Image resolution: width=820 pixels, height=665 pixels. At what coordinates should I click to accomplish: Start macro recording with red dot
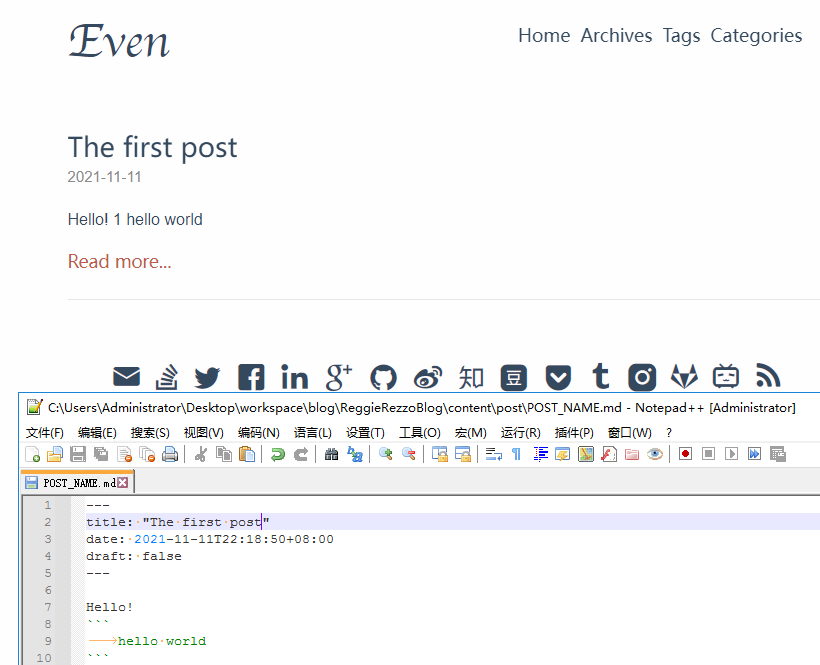pos(685,454)
